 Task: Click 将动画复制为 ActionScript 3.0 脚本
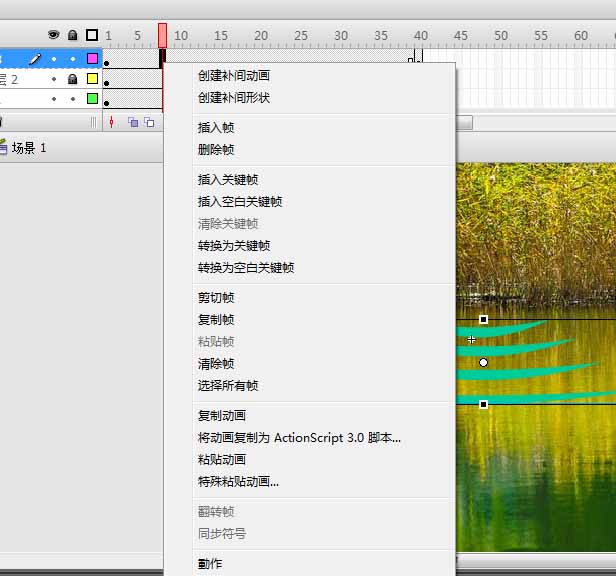tap(299, 437)
